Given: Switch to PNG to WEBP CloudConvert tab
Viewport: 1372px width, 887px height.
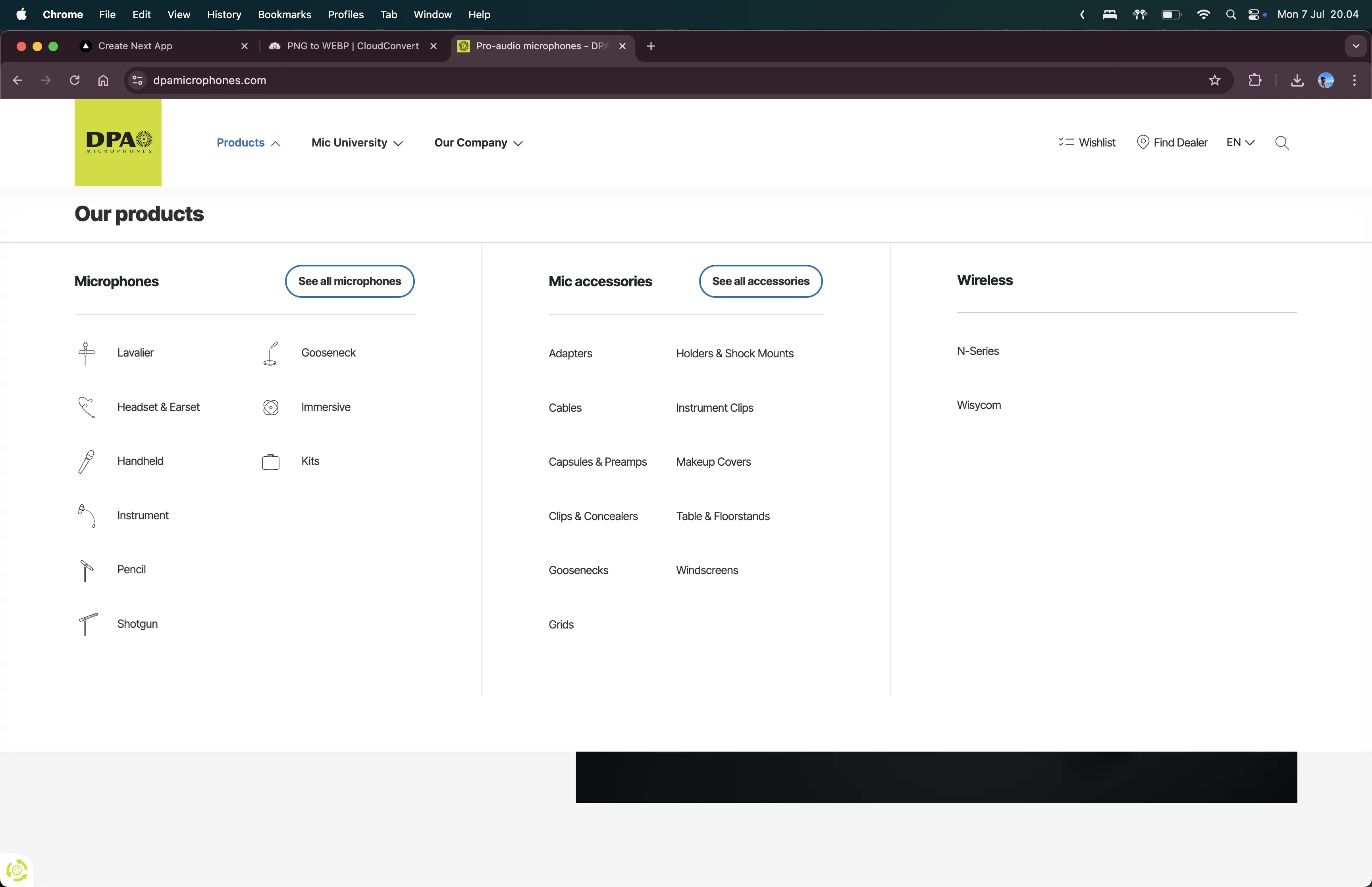Looking at the screenshot, I should click(353, 46).
